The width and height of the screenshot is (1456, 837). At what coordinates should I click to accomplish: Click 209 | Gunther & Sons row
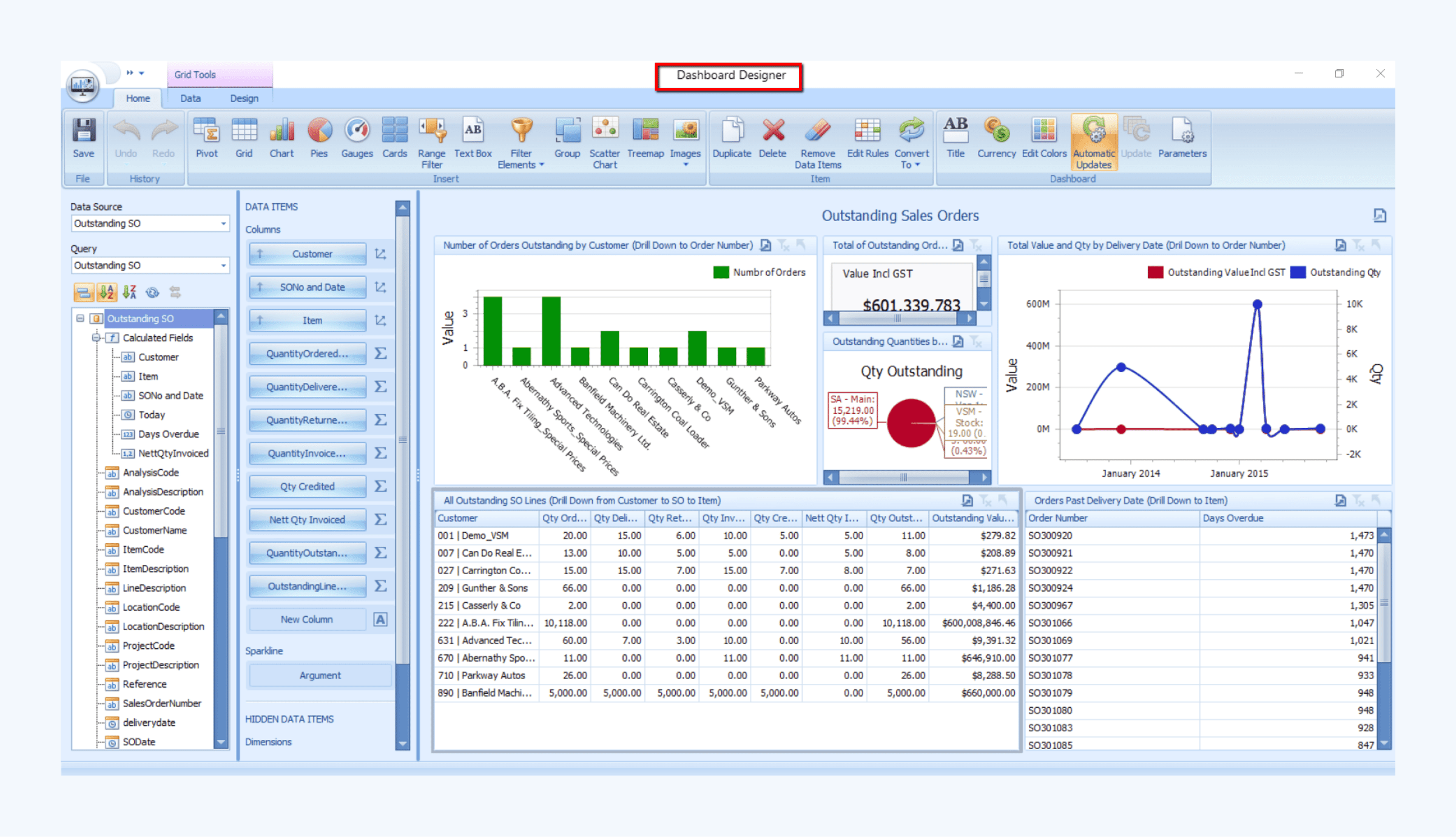pos(726,588)
